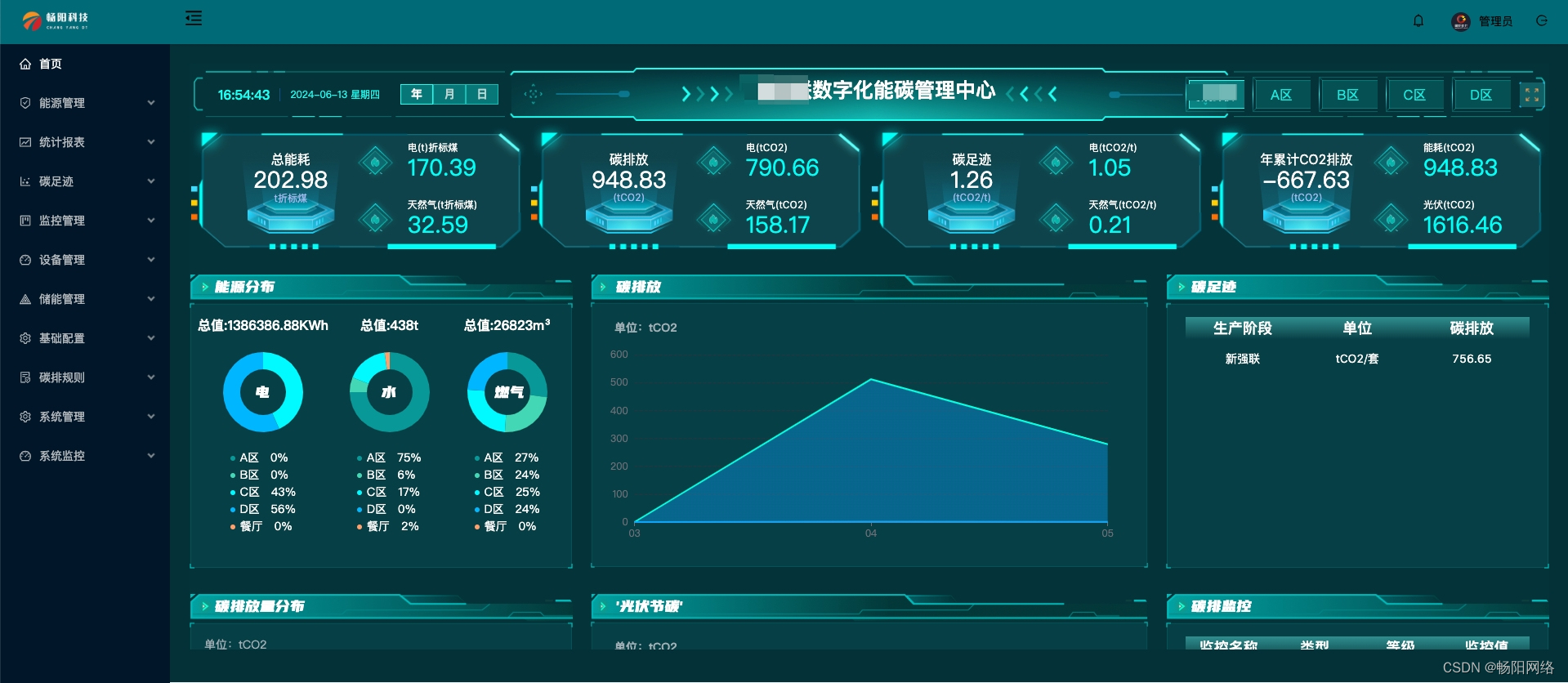Click the 碳足迹 sidebar icon
Screen dimensions: 1568x683
[25, 181]
